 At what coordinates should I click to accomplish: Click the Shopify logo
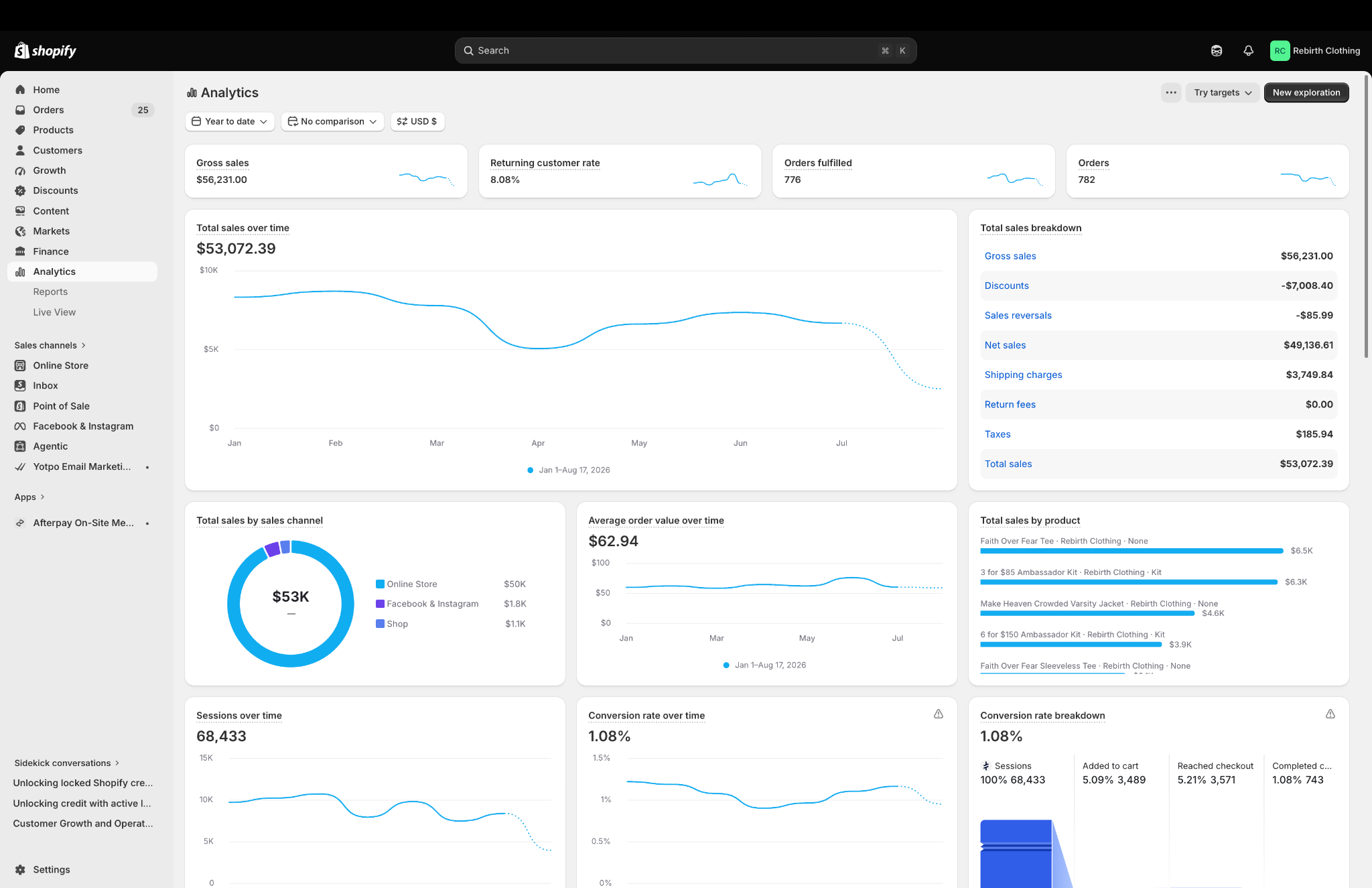pyautogui.click(x=46, y=51)
